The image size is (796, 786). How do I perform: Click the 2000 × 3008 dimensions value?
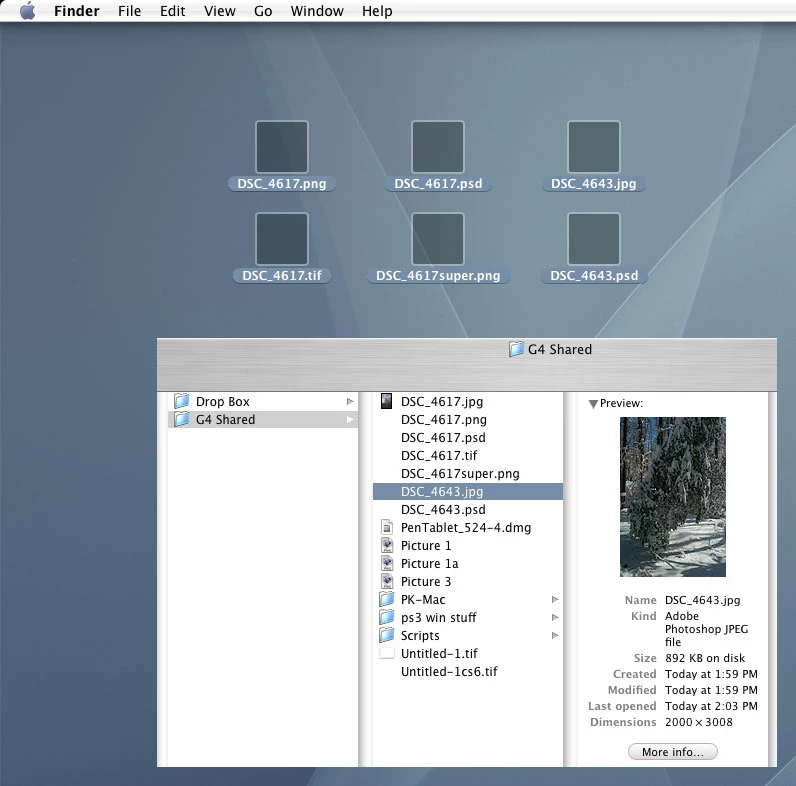tap(699, 722)
